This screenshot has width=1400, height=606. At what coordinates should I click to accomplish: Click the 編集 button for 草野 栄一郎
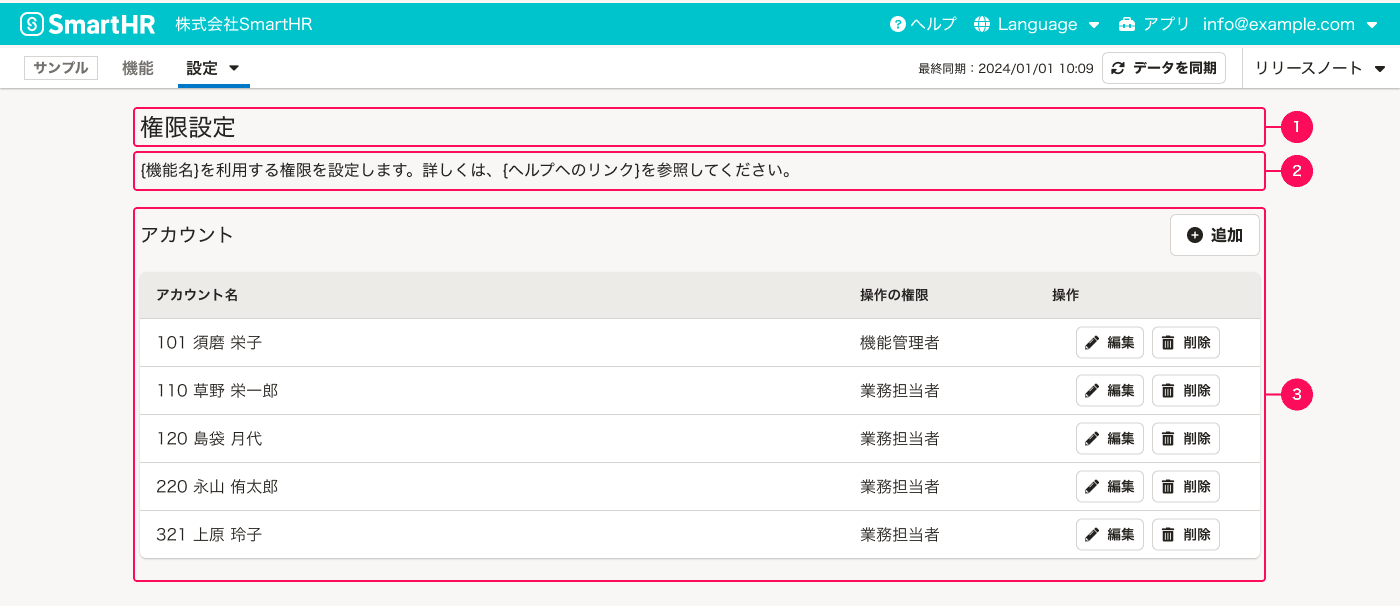point(1109,390)
